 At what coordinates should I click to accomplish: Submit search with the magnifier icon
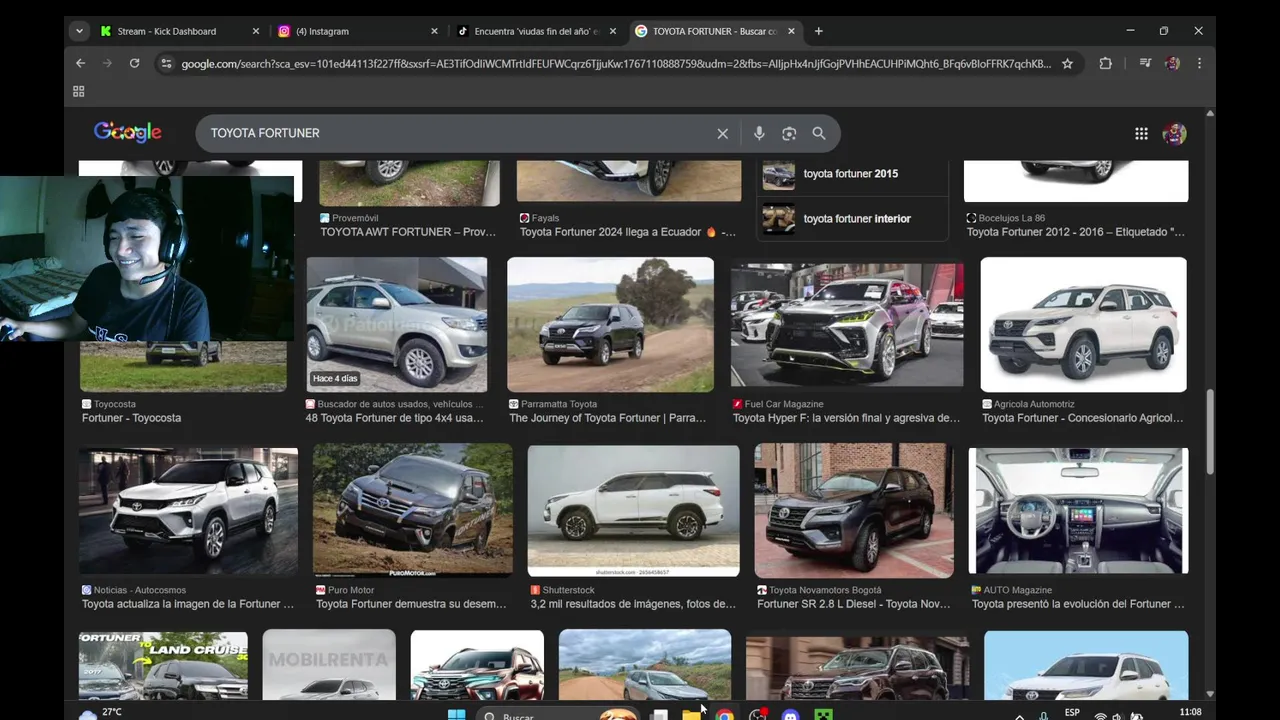(819, 133)
